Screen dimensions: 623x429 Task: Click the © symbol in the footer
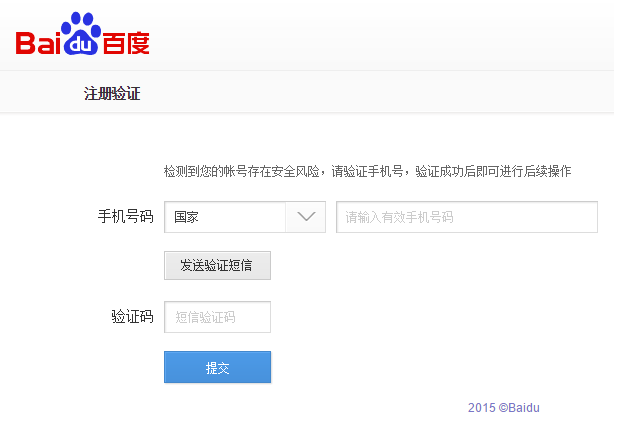(x=503, y=408)
